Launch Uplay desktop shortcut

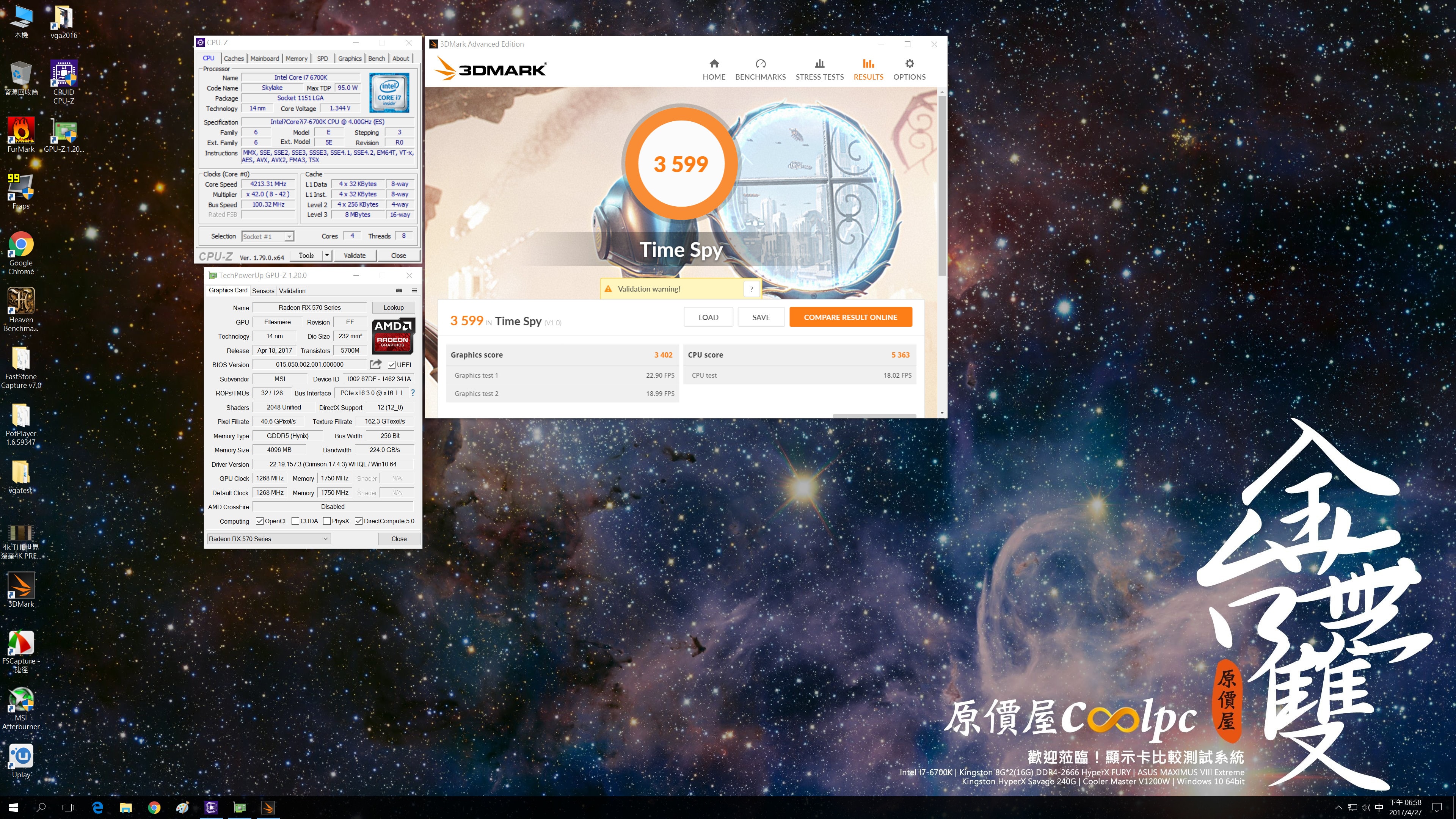[x=21, y=761]
